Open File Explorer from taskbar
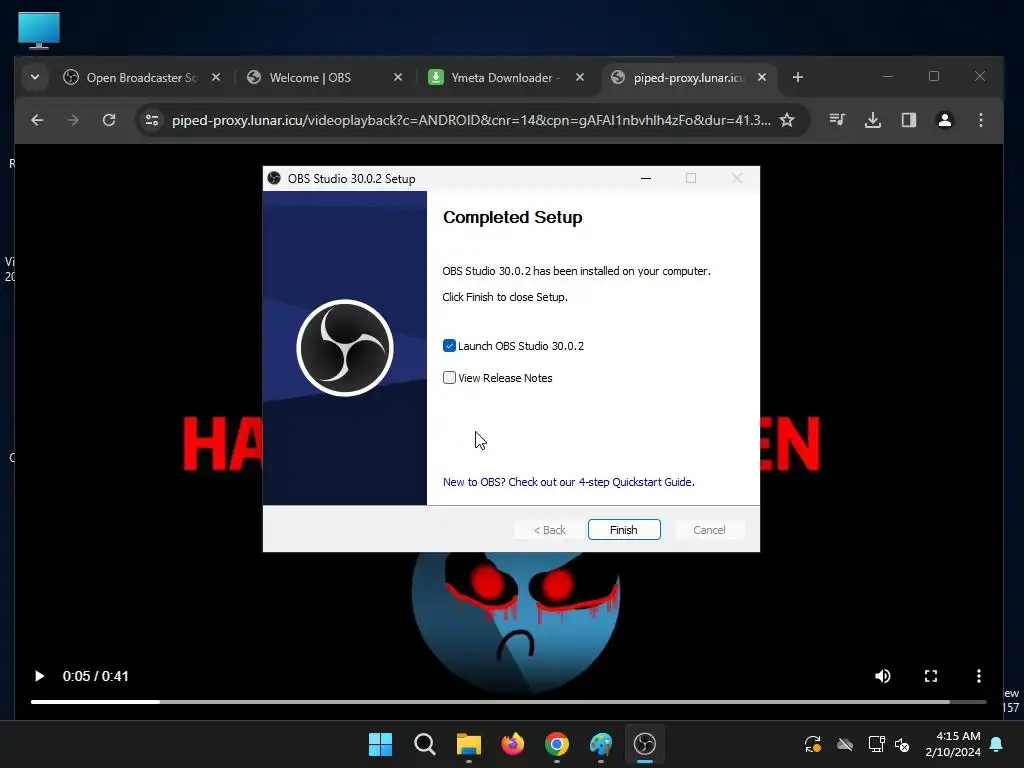The width and height of the screenshot is (1024, 768). (468, 744)
